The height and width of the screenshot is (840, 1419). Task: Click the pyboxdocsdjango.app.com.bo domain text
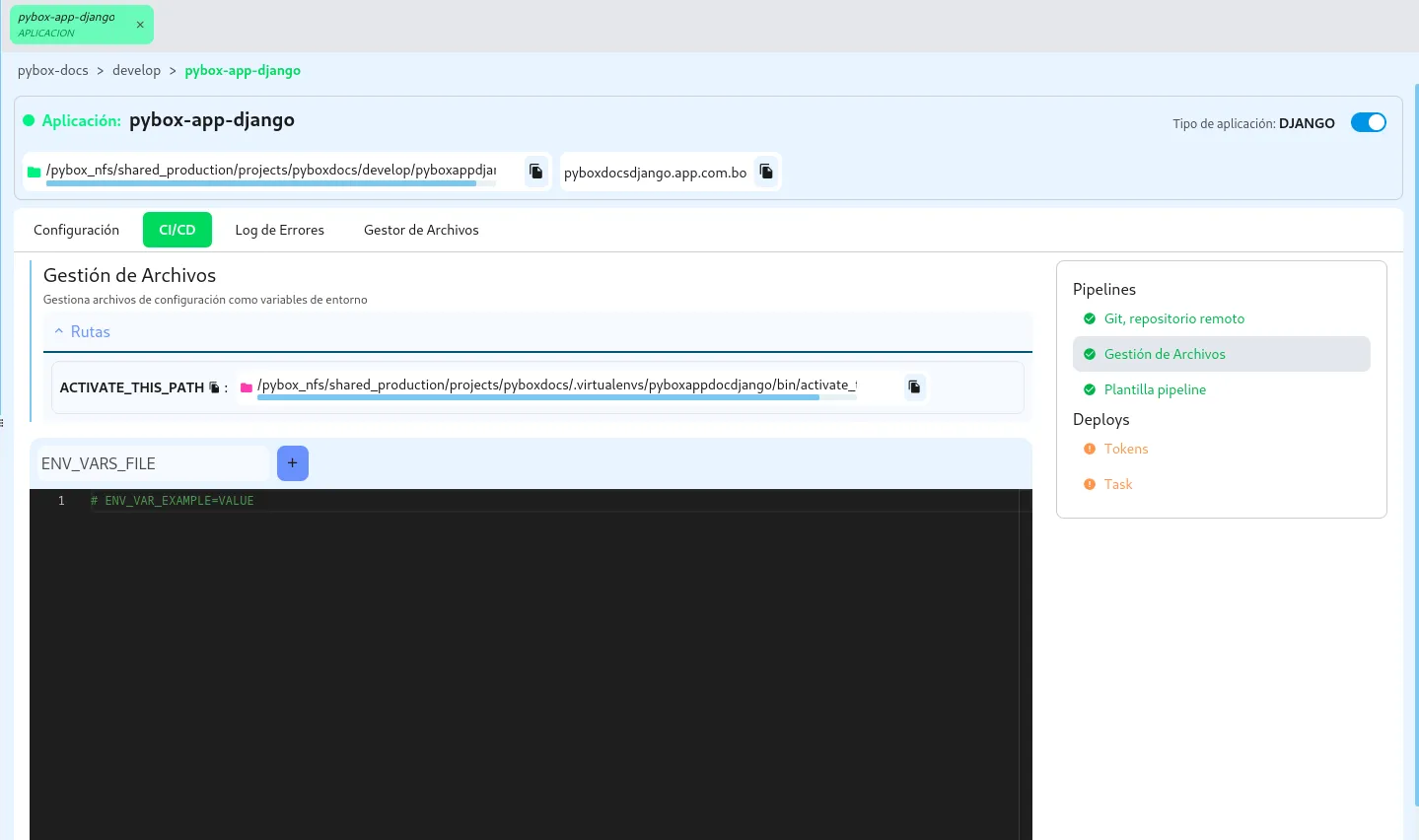(x=655, y=173)
